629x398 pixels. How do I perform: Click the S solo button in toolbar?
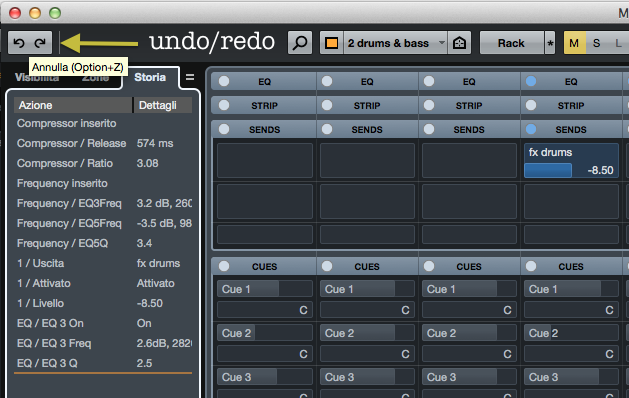coord(597,43)
